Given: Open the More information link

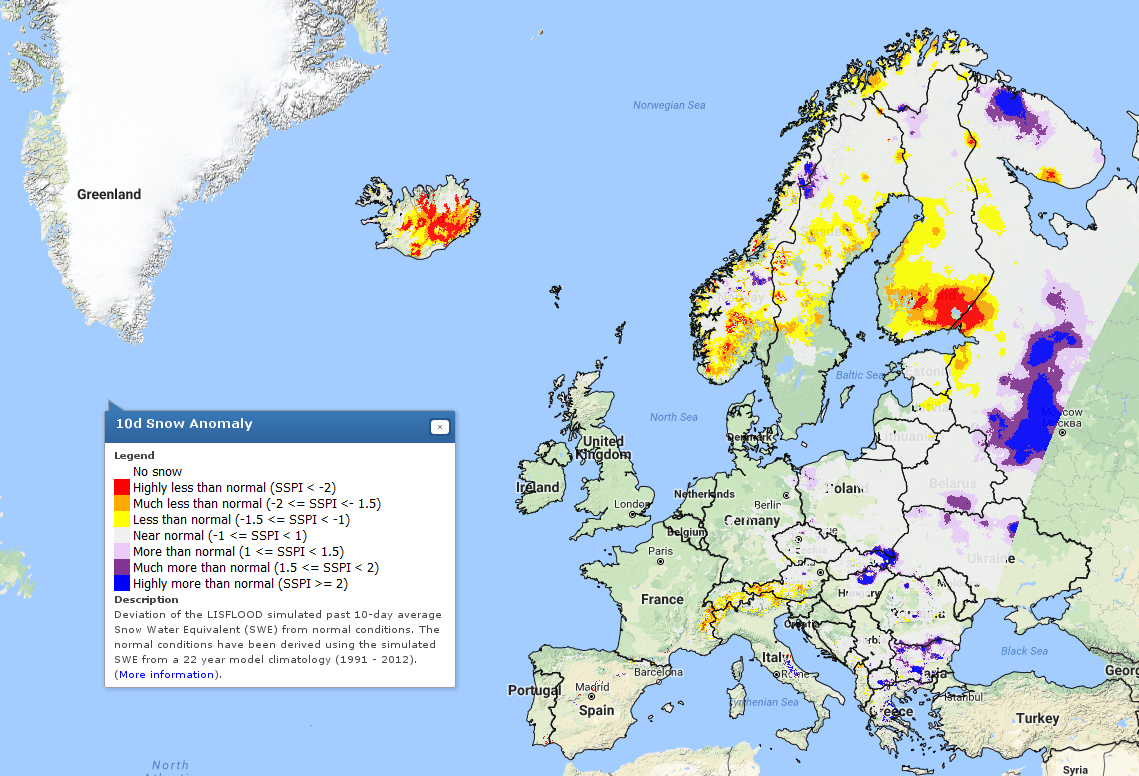Looking at the screenshot, I should pos(166,674).
